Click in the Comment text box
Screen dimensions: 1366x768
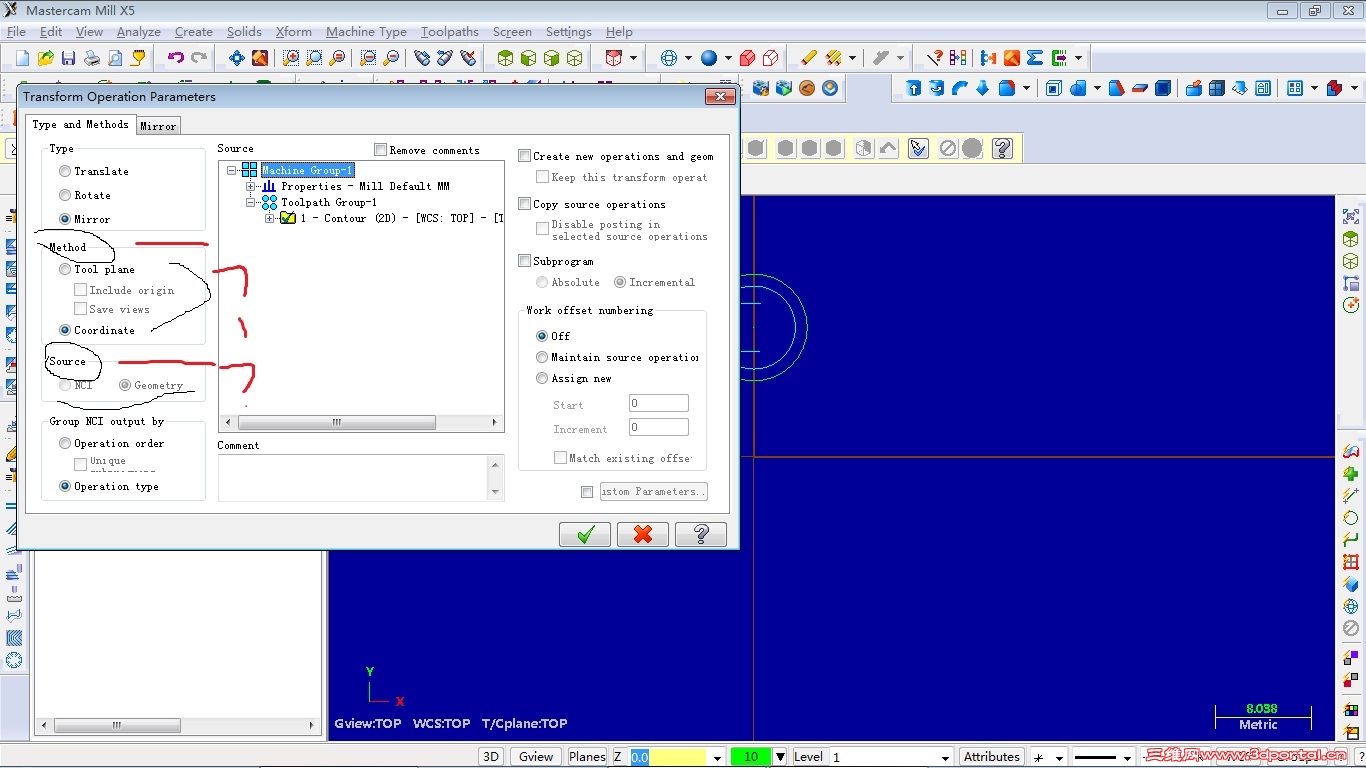click(x=354, y=478)
